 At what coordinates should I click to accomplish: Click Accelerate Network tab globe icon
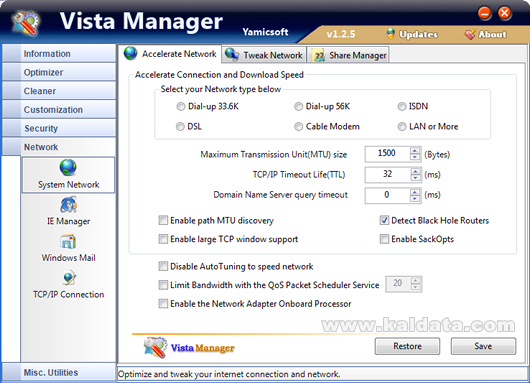(130, 53)
